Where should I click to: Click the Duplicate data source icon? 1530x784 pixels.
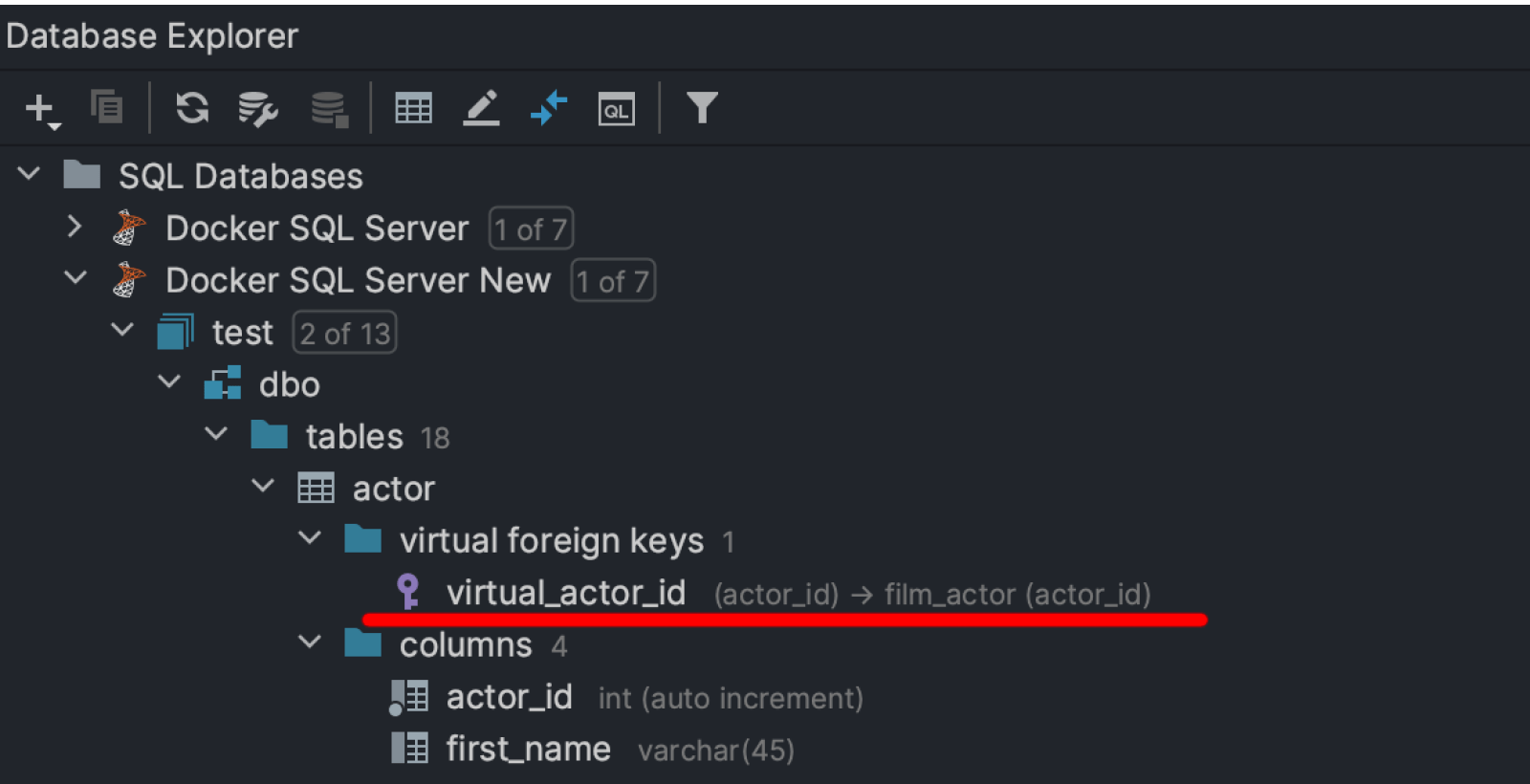click(x=106, y=106)
